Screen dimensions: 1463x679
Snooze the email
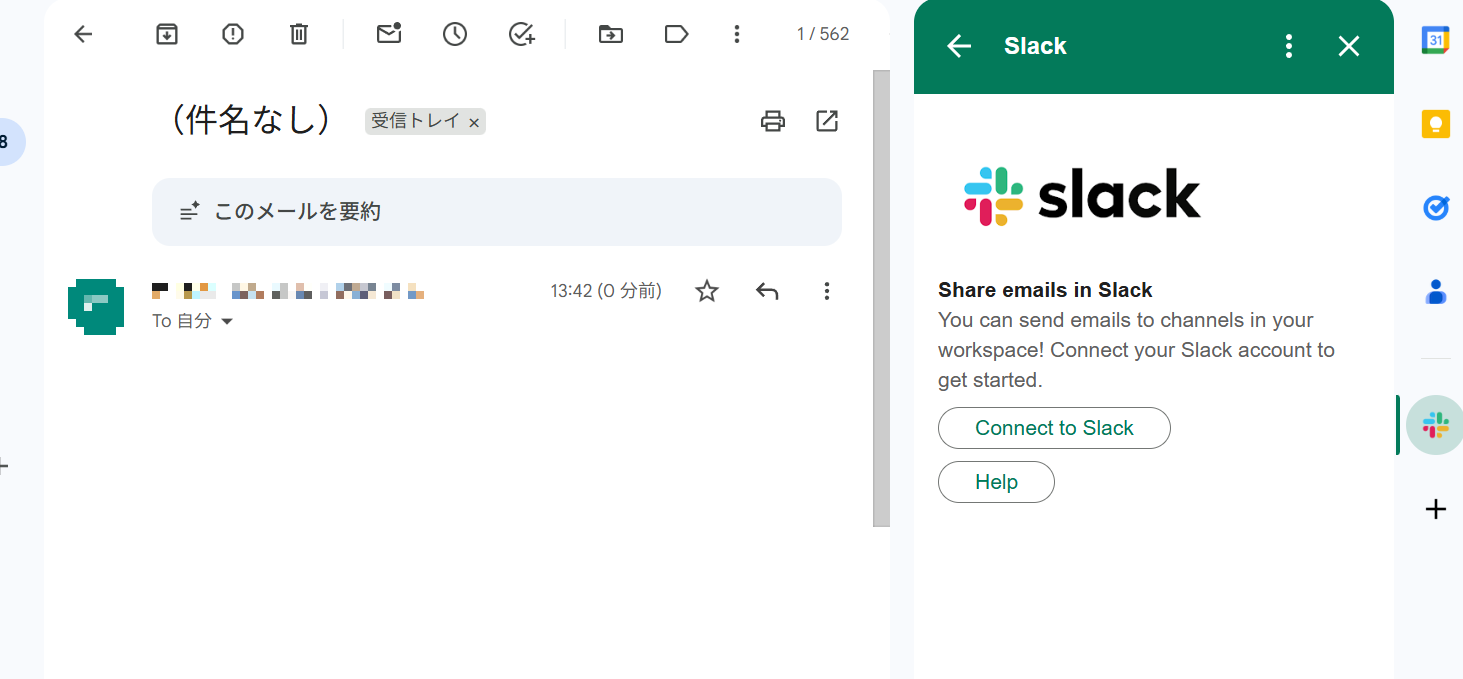(454, 33)
